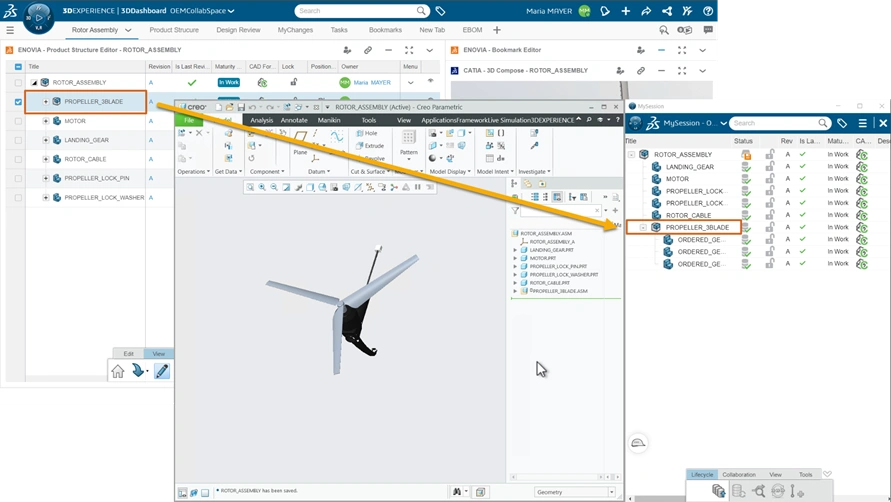This screenshot has width=891, height=502.
Task: Select the Hole tool in Creo
Action: pos(367,133)
